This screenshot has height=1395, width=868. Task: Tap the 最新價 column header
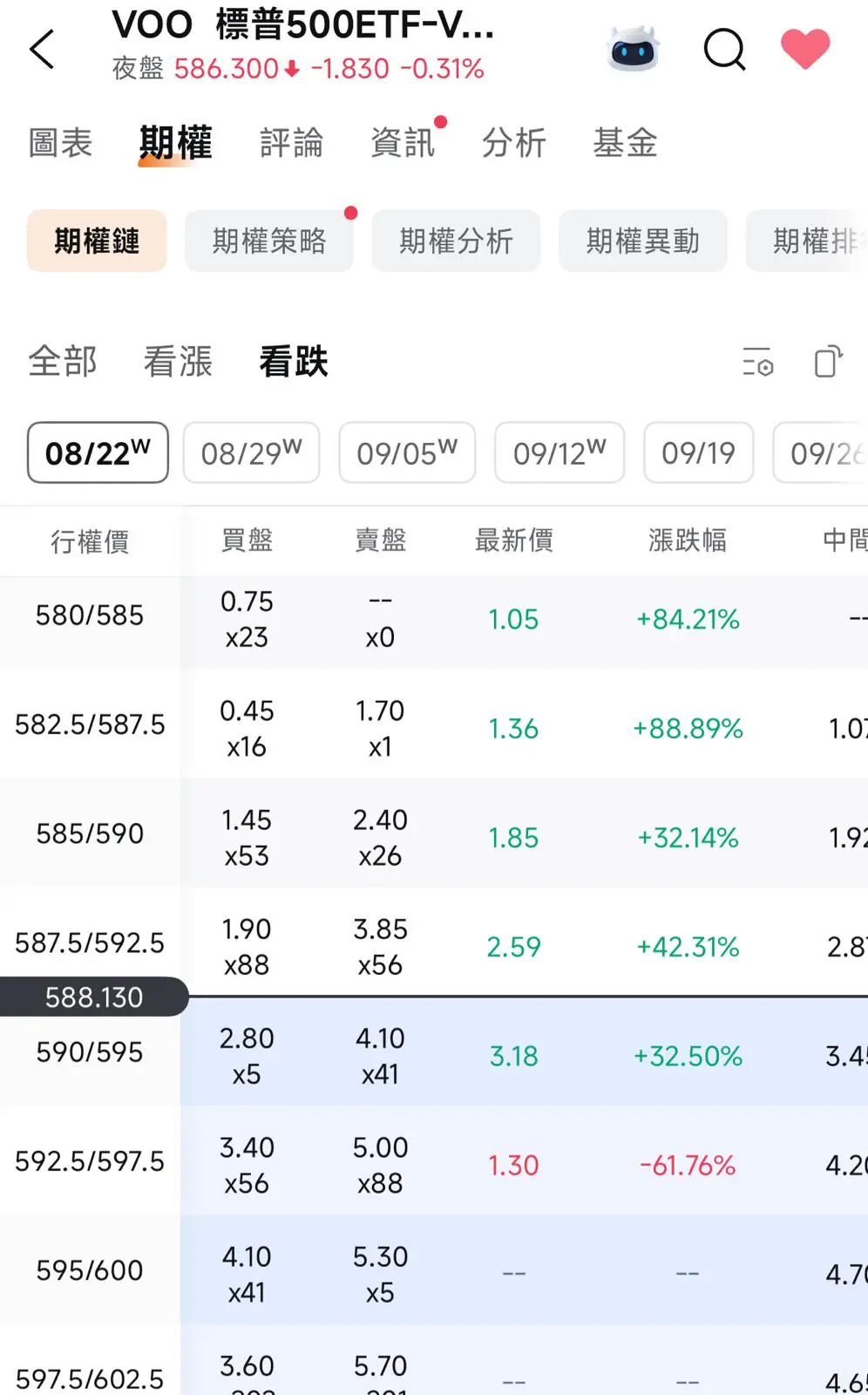(513, 541)
